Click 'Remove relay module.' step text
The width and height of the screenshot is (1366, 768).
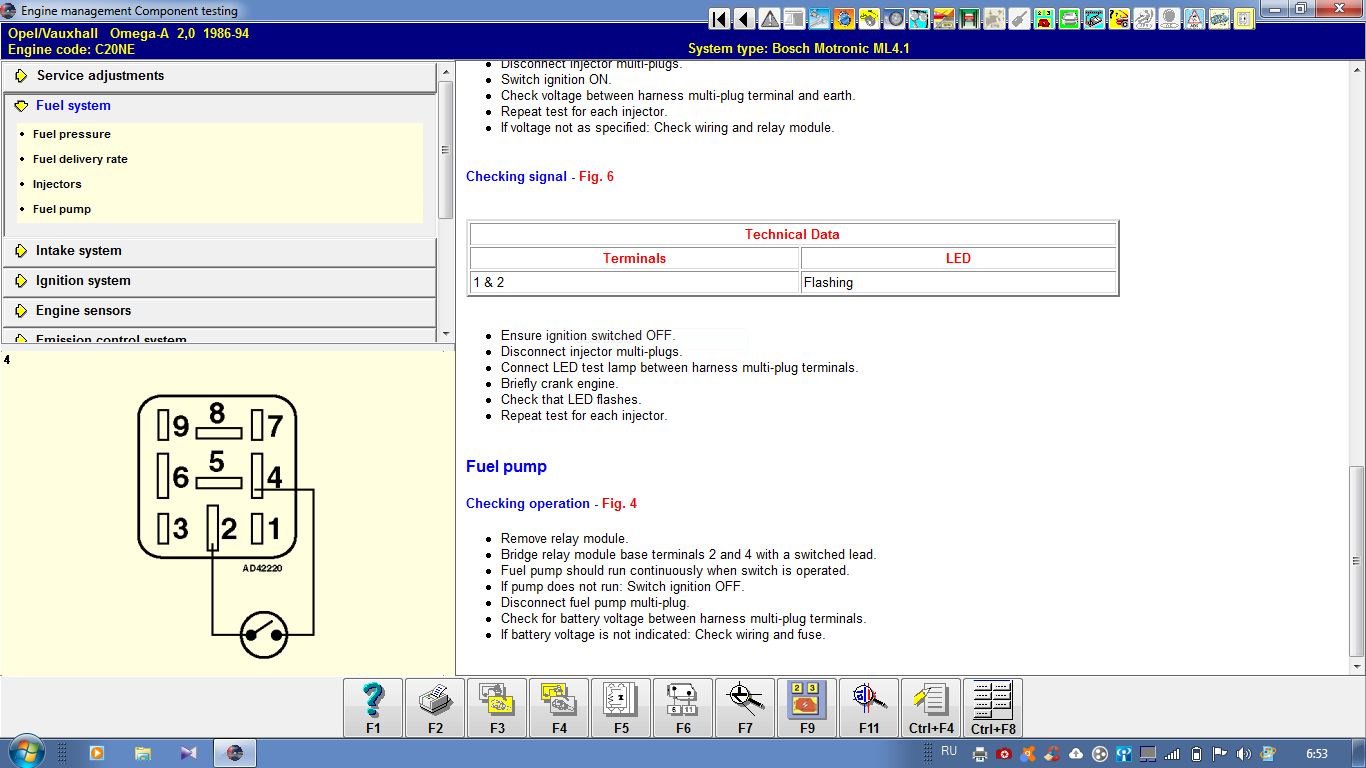[x=564, y=539]
